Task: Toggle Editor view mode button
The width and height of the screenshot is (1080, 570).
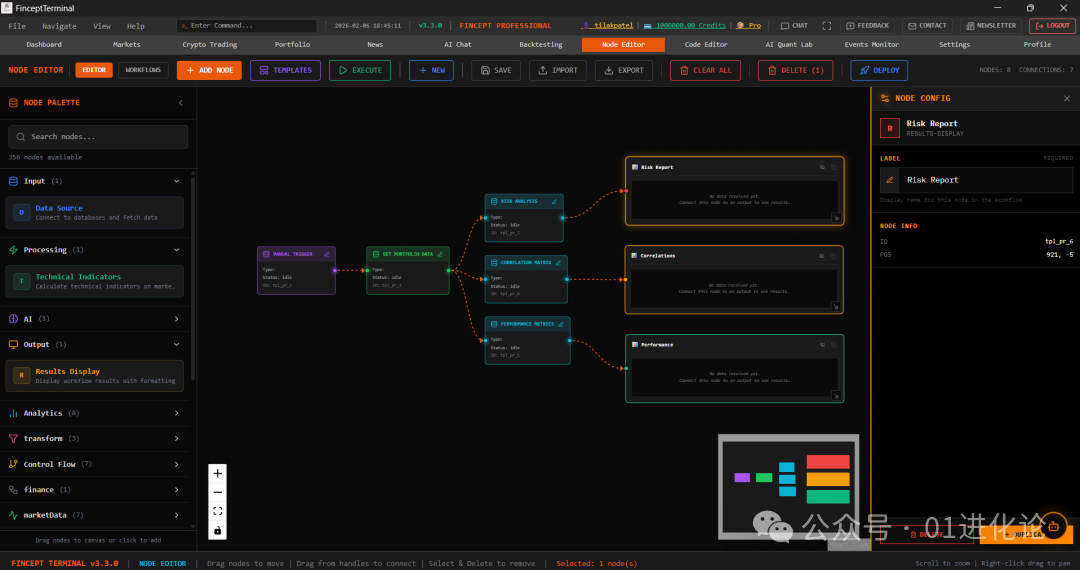Action: pyautogui.click(x=94, y=70)
